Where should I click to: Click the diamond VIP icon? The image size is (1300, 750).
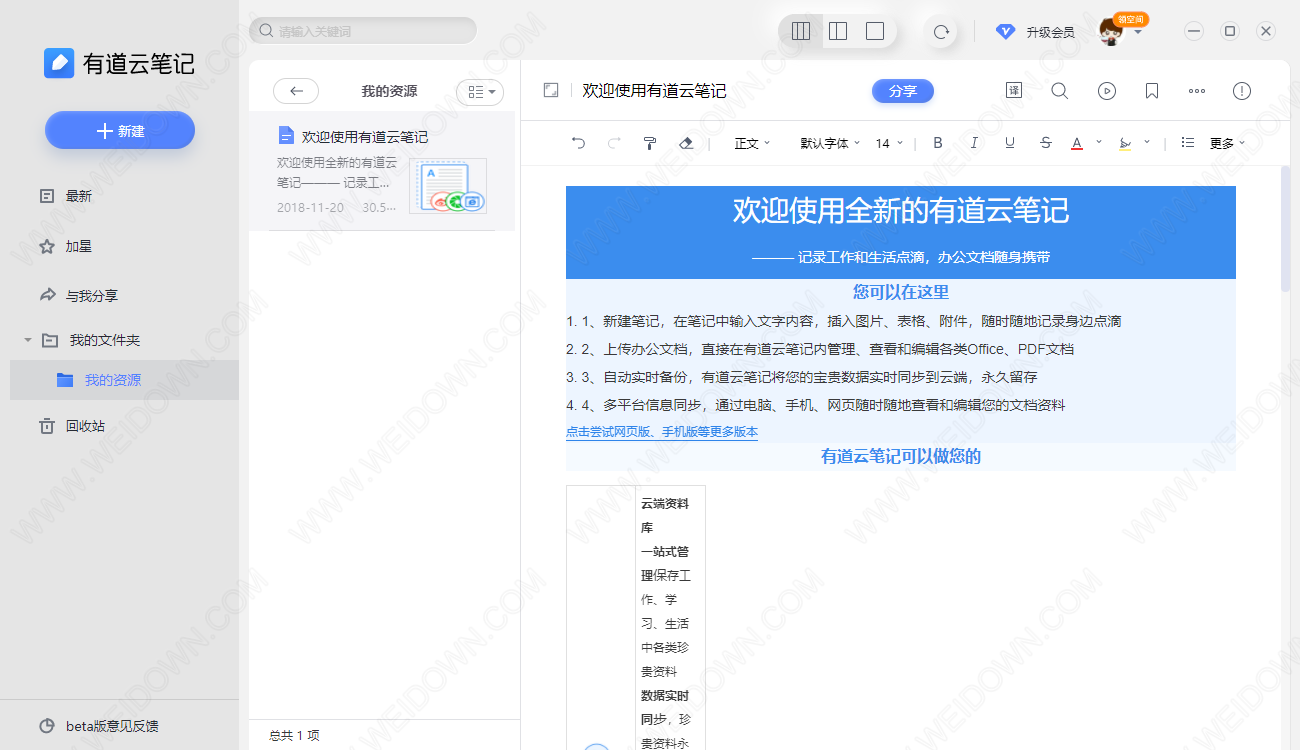point(1005,32)
